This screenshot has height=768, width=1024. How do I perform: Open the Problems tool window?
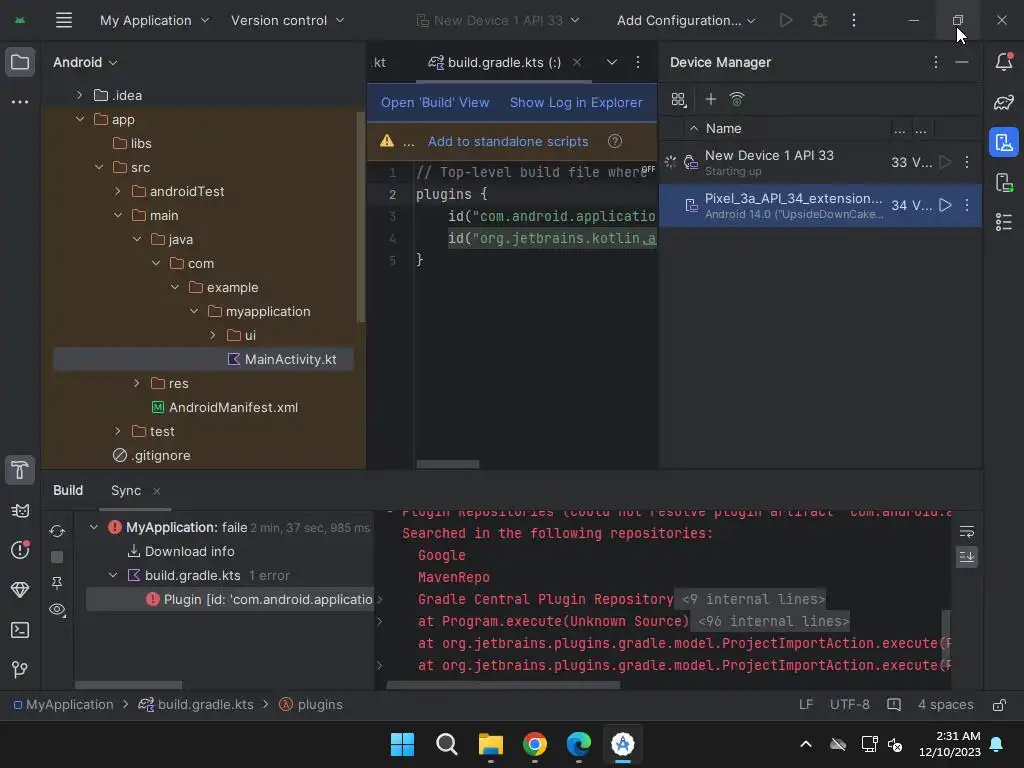click(x=20, y=550)
